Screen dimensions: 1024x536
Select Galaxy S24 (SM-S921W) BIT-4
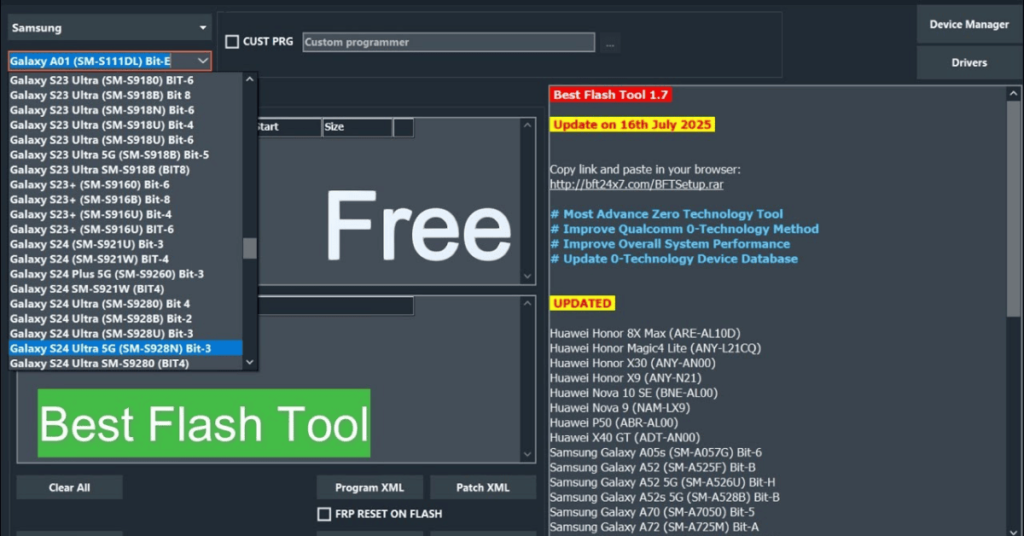(x=125, y=259)
